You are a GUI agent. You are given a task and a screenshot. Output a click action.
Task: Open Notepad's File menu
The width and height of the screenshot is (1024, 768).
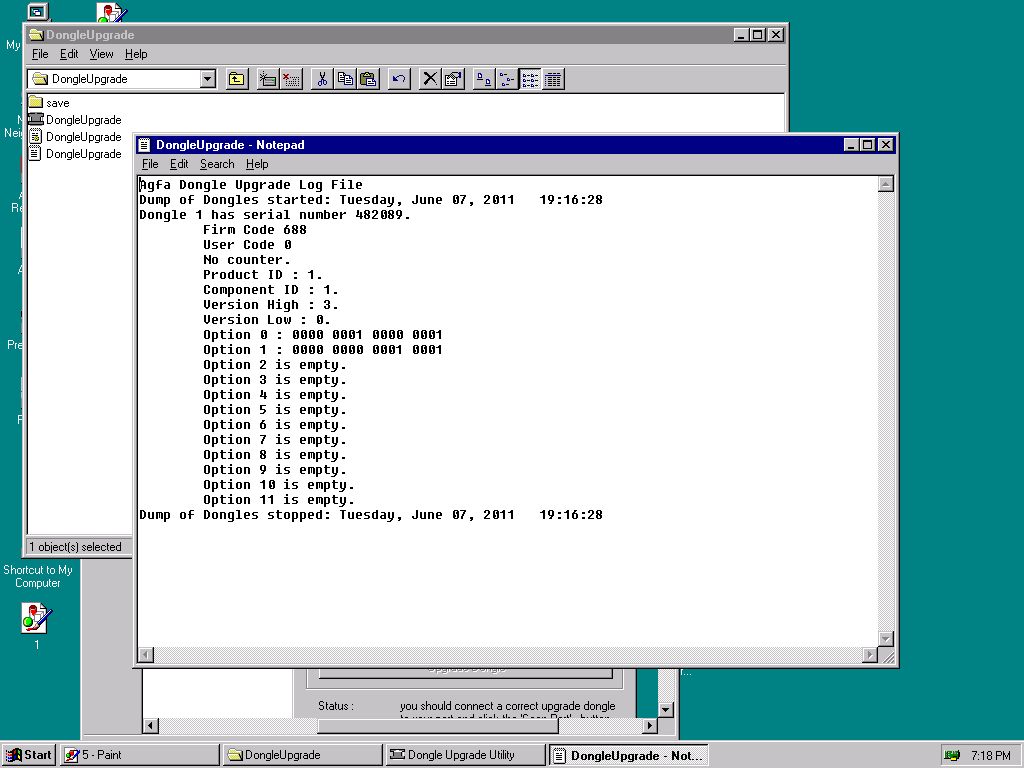click(x=150, y=164)
